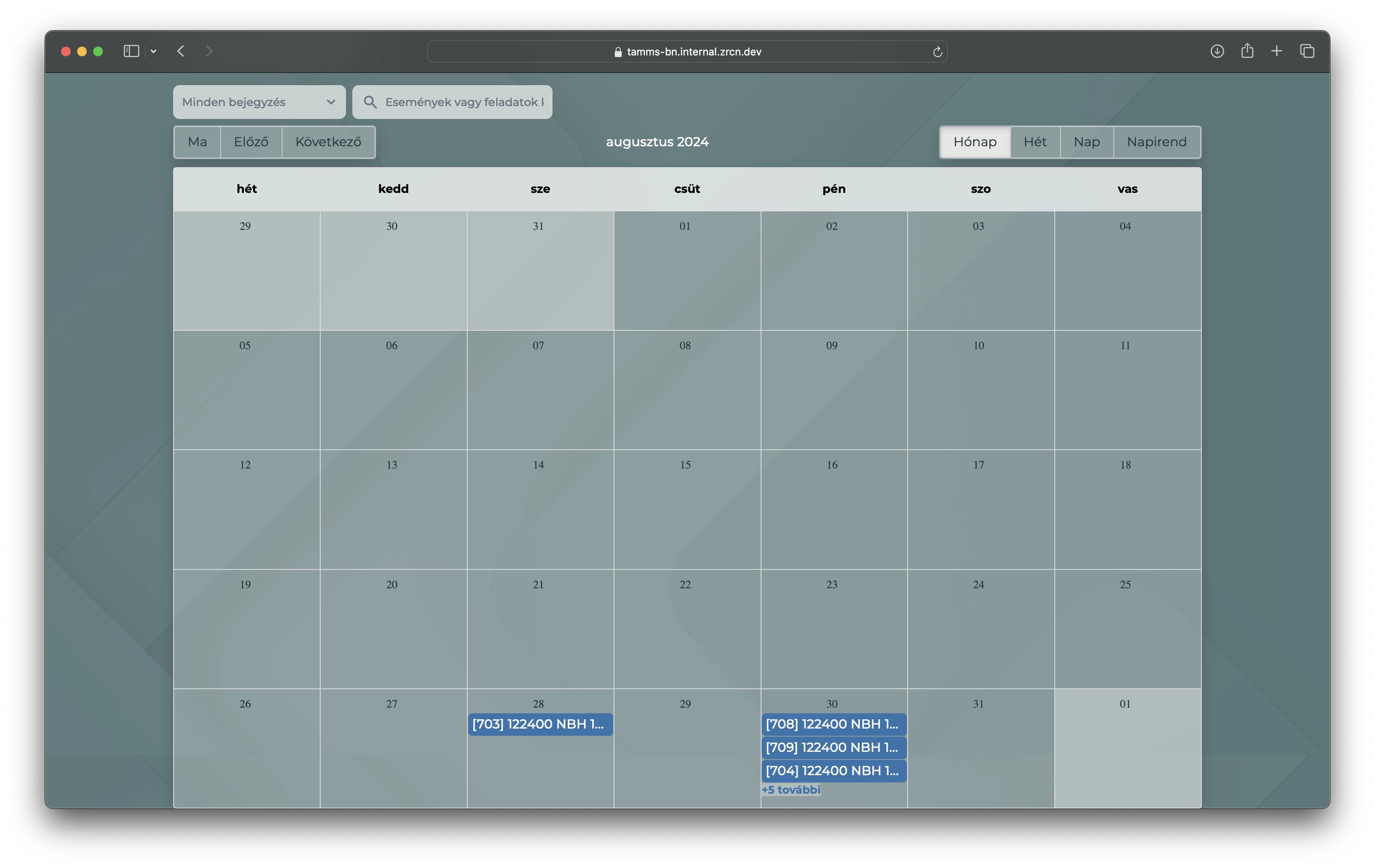Click the date number 19
This screenshot has width=1375, height=868.
245,585
